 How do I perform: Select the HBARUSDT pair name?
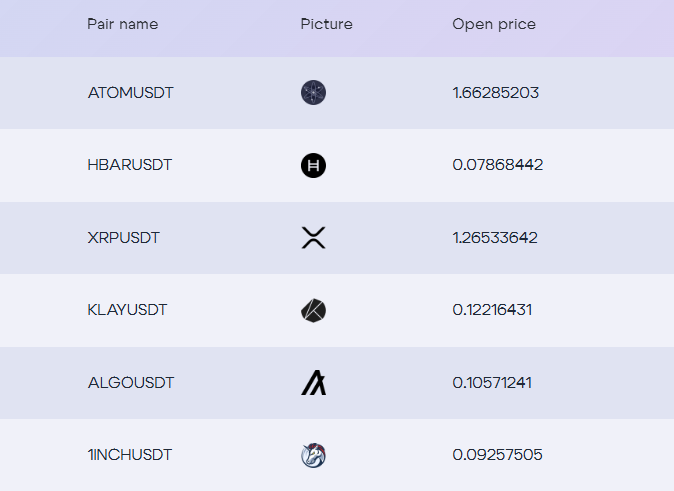[x=130, y=165]
